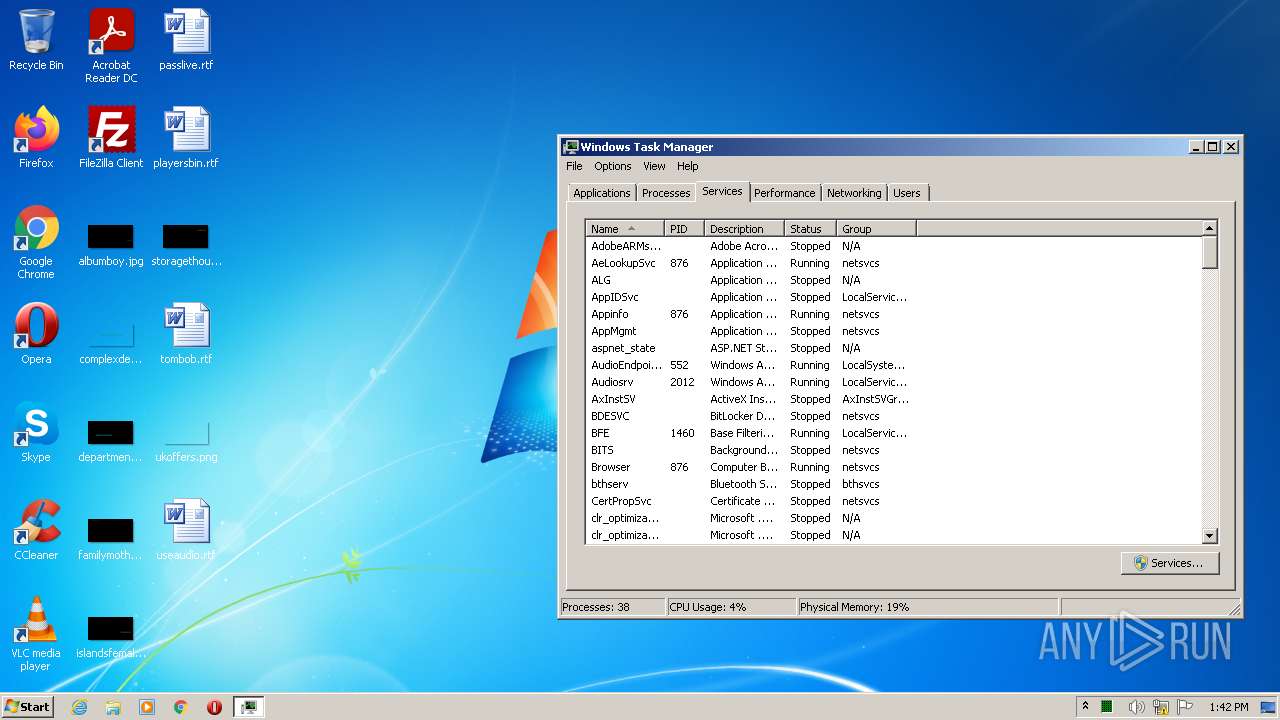Click services list scroll down arrow
This screenshot has height=720, width=1280.
pos(1209,536)
